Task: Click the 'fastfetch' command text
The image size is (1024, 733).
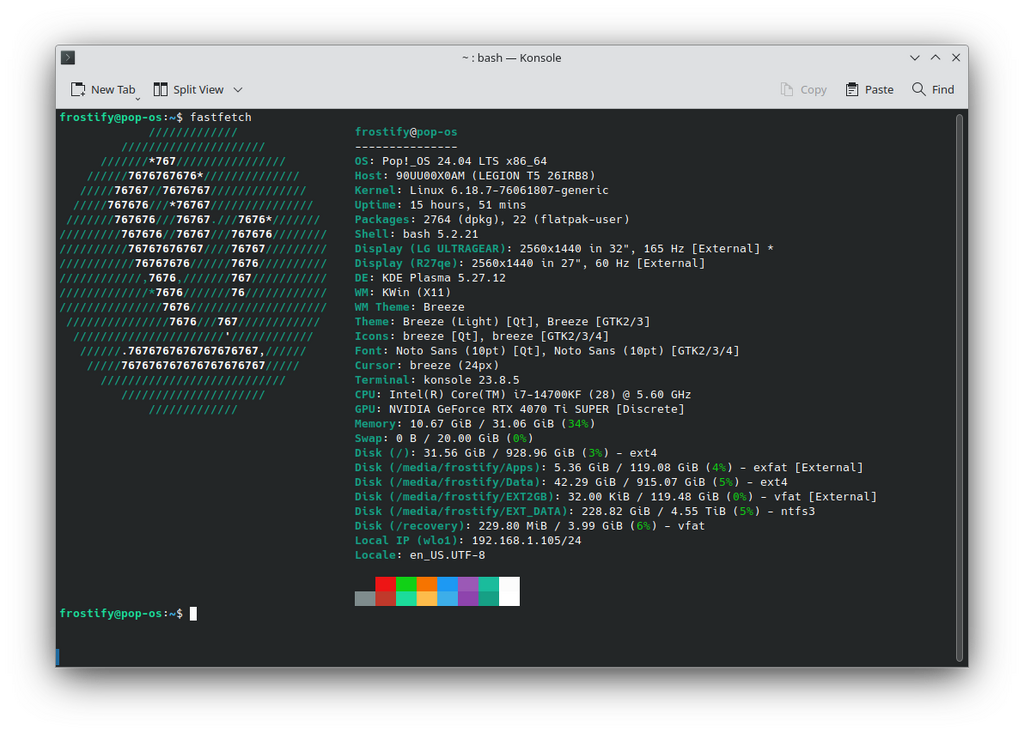Action: click(221, 117)
